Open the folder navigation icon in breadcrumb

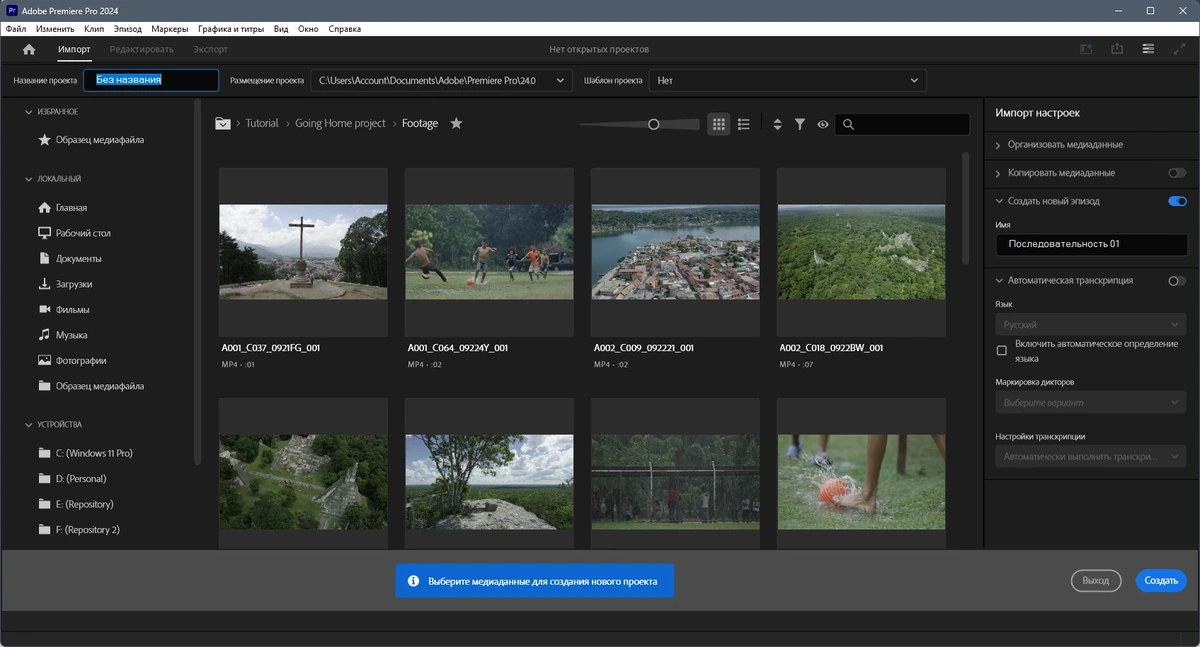click(223, 123)
